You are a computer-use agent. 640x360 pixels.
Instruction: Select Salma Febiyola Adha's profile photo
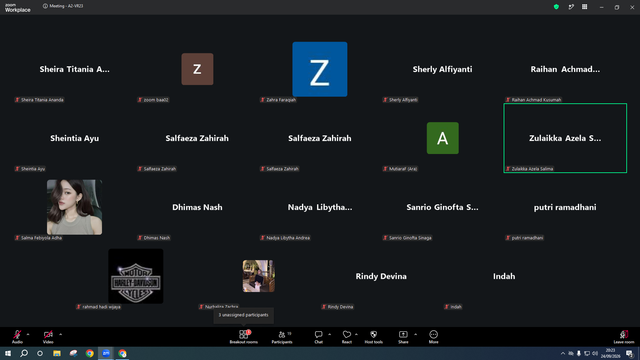tap(74, 207)
